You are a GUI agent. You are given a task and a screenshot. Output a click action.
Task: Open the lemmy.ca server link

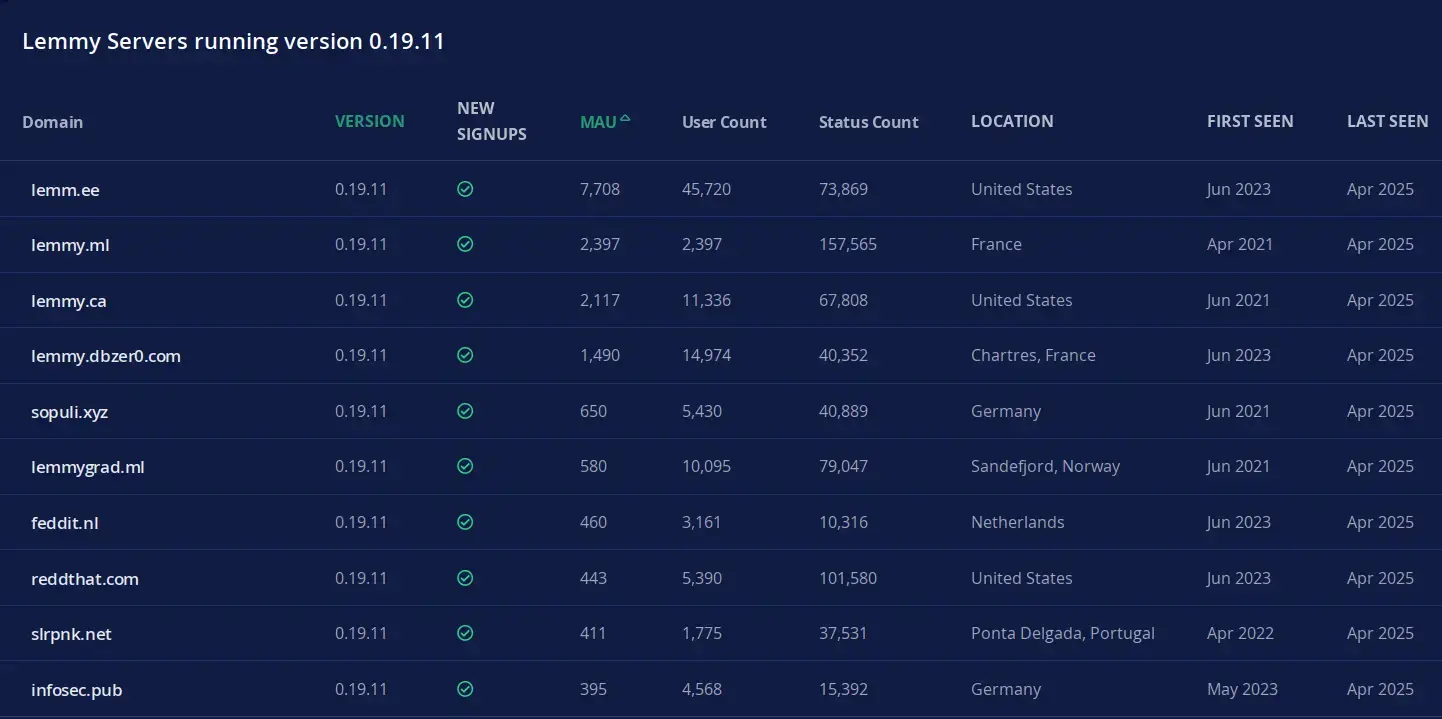[69, 301]
